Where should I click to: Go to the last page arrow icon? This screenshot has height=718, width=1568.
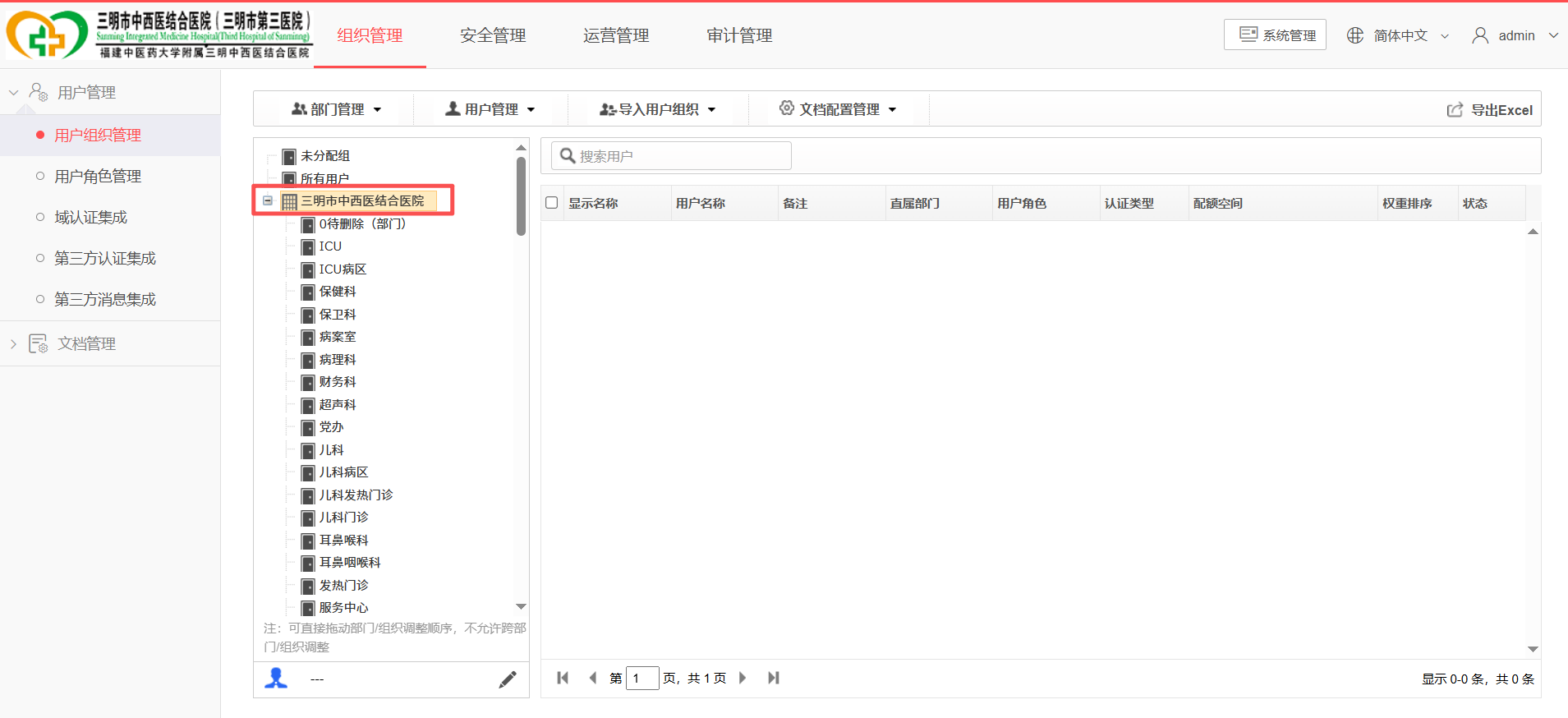point(773,678)
